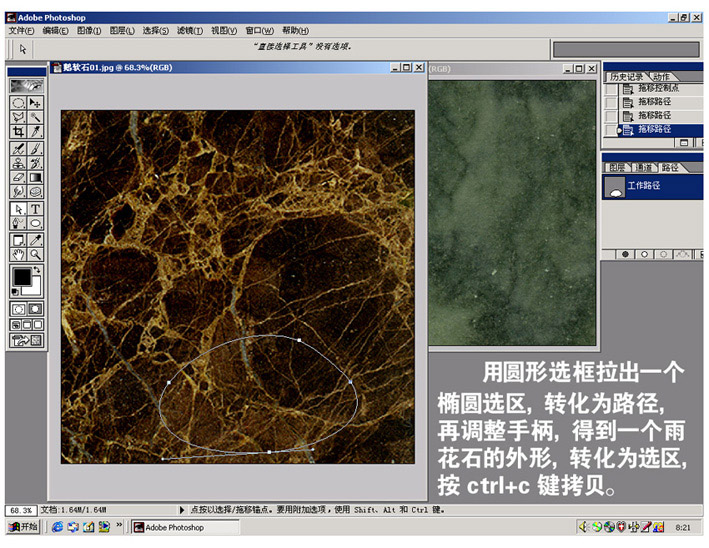Fill path with foreground color button
The image size is (709, 548).
point(625,255)
